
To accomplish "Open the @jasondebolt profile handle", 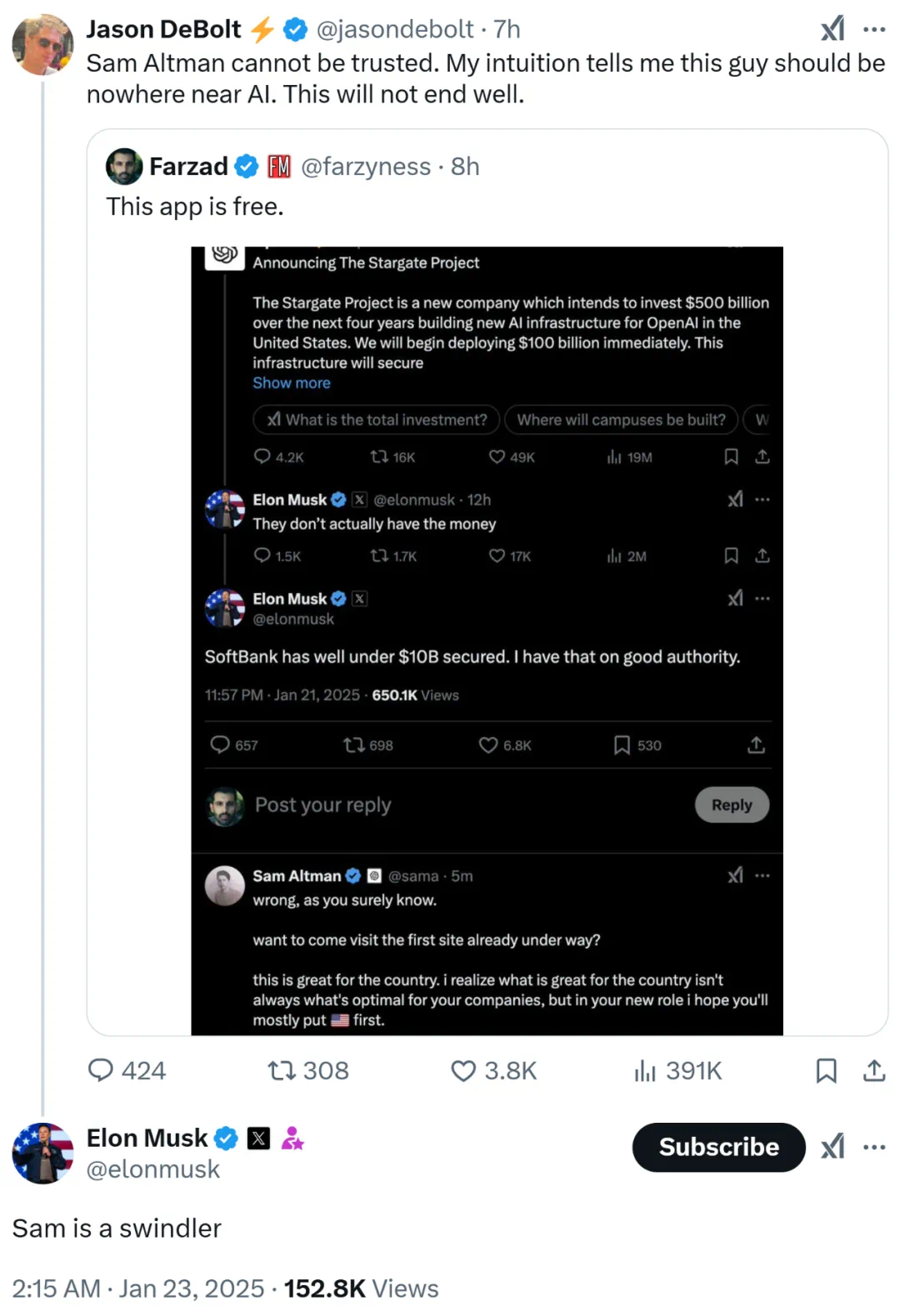I will tap(395, 29).
